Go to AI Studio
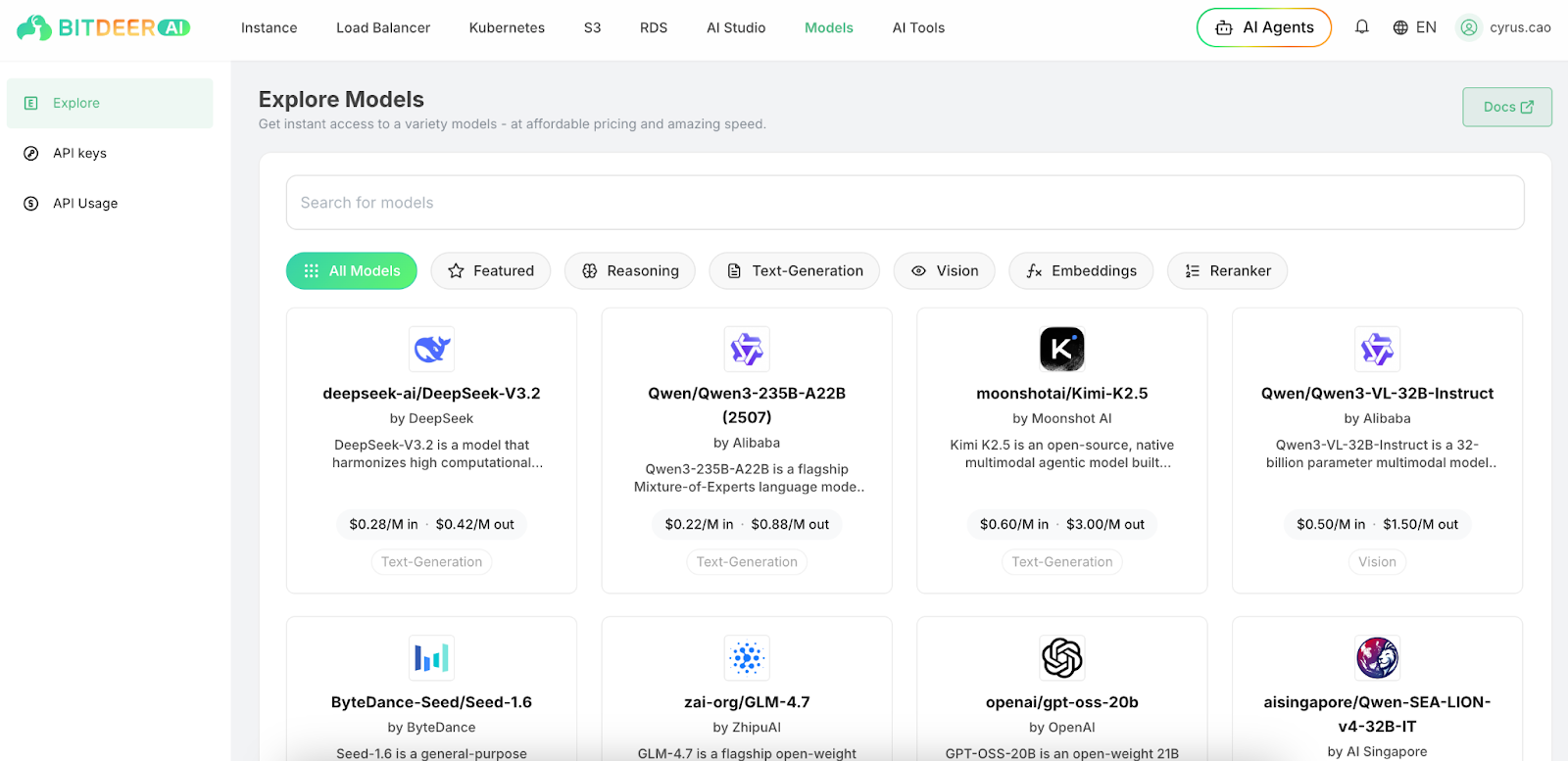The height and width of the screenshot is (761, 1568). 736,27
